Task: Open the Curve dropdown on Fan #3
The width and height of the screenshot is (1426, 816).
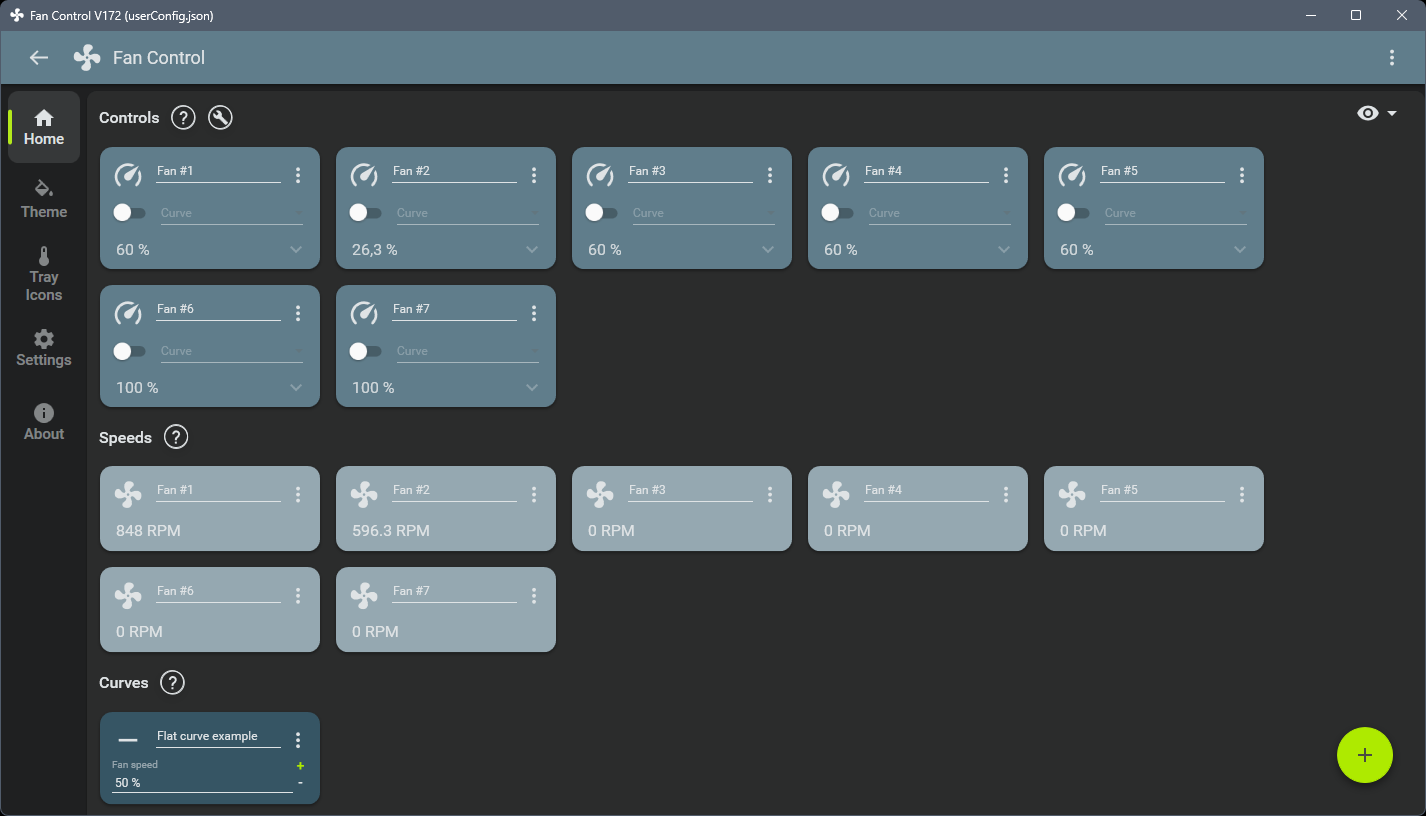Action: tap(703, 212)
